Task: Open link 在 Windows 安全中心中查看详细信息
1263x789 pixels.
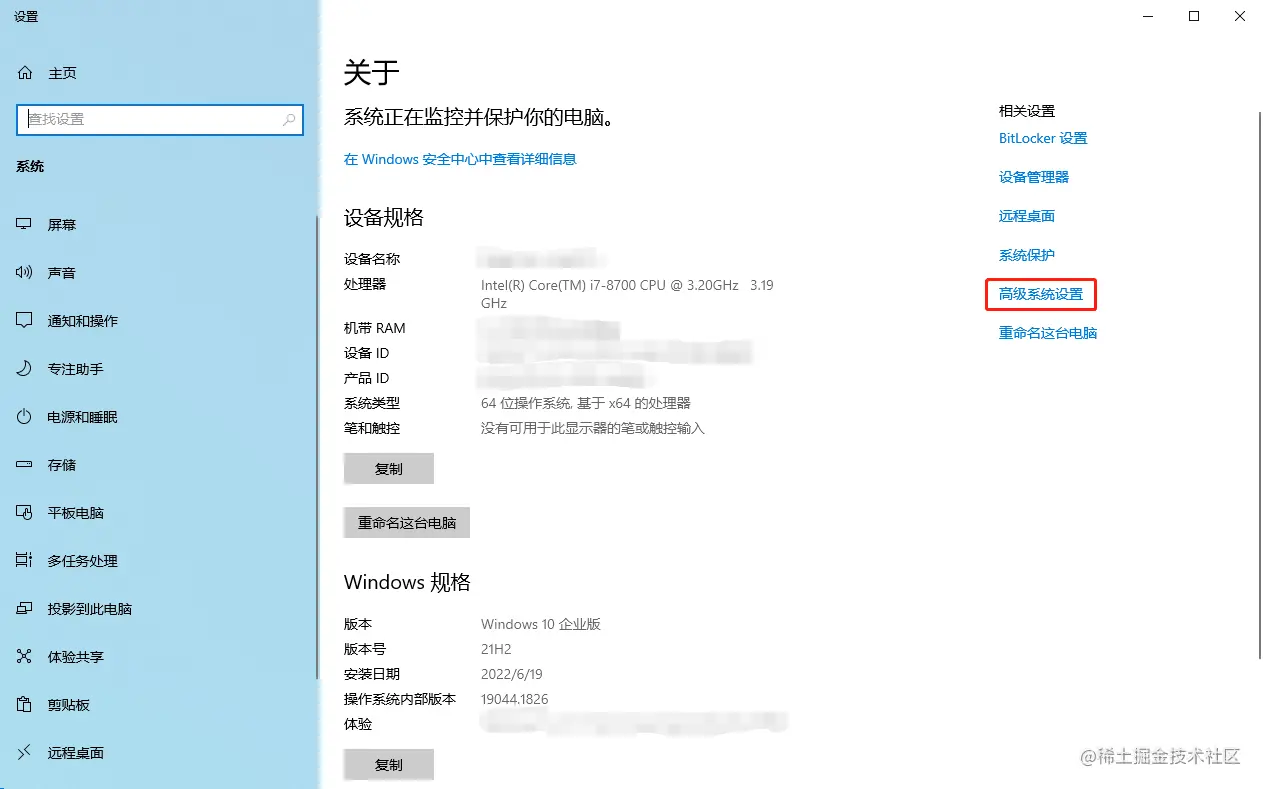Action: (460, 159)
